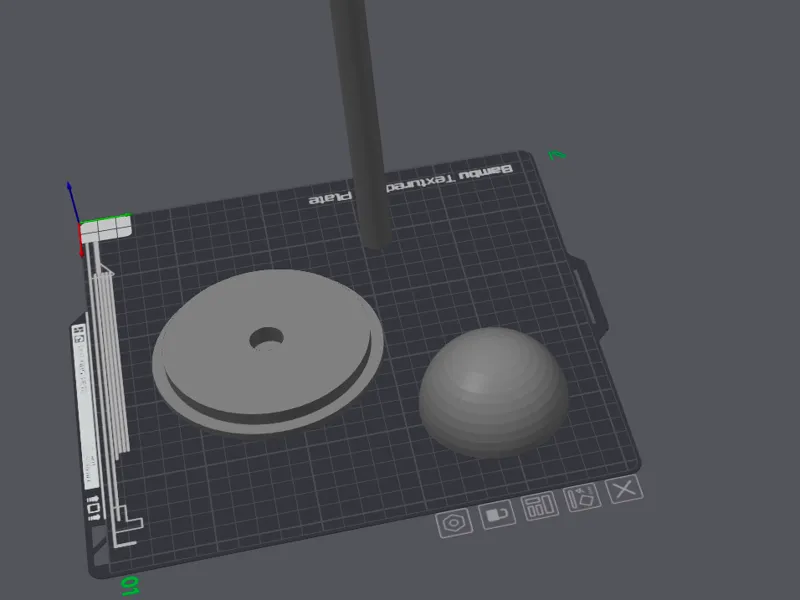Click the white exclusion zone at plate corner
This screenshot has height=600, width=800.
(106, 229)
